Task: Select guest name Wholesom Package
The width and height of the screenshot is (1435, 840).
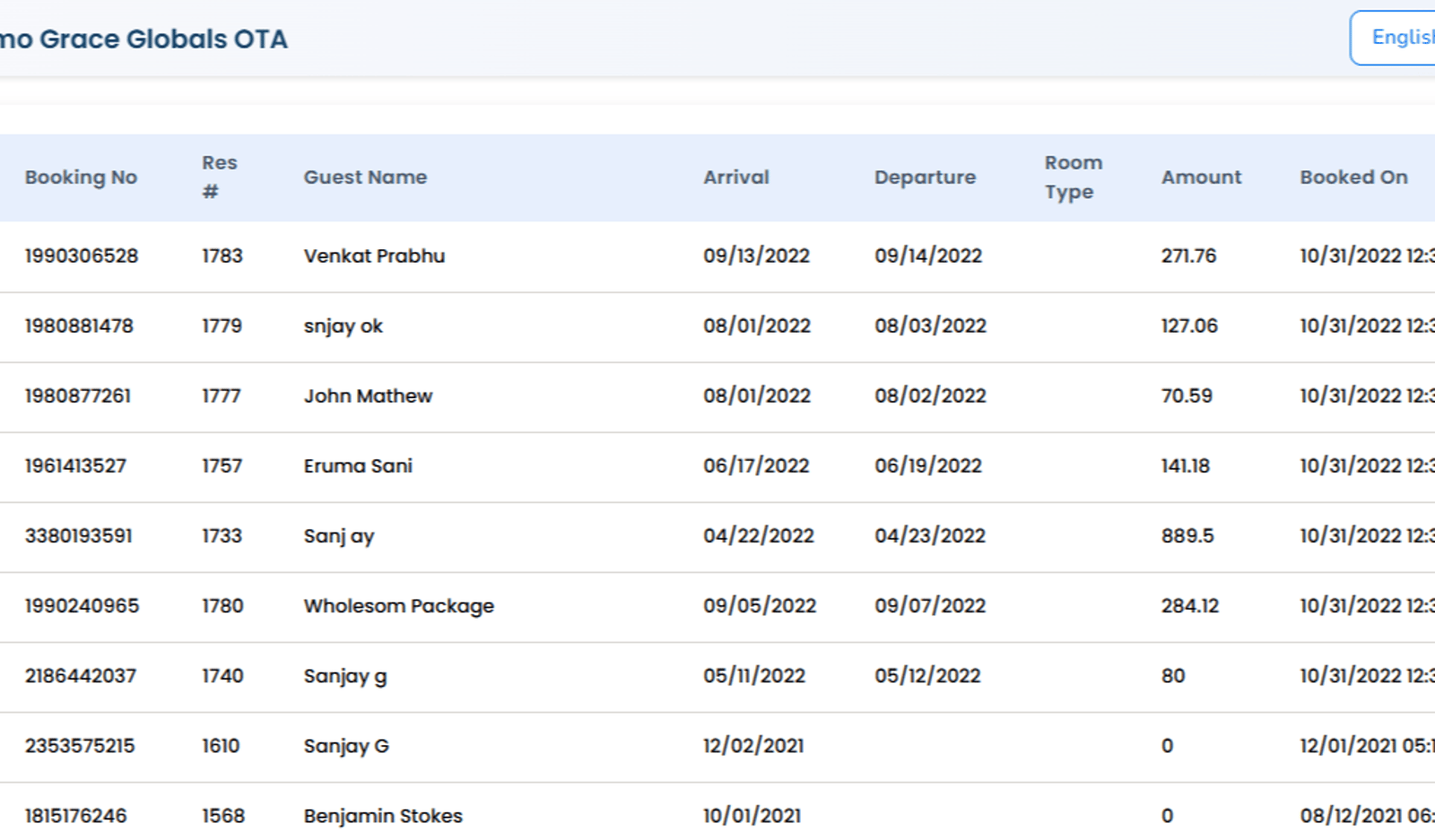Action: tap(399, 606)
